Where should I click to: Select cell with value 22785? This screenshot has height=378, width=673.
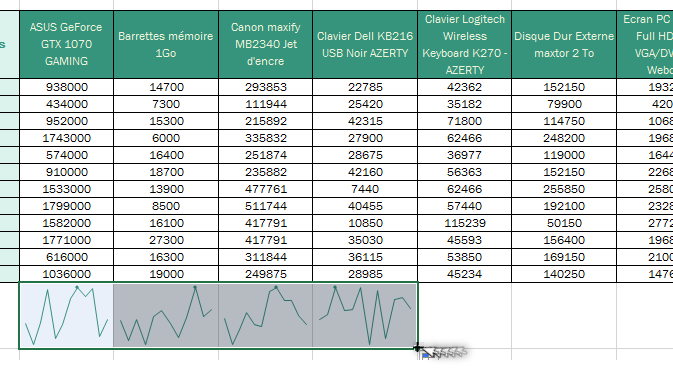coord(365,87)
